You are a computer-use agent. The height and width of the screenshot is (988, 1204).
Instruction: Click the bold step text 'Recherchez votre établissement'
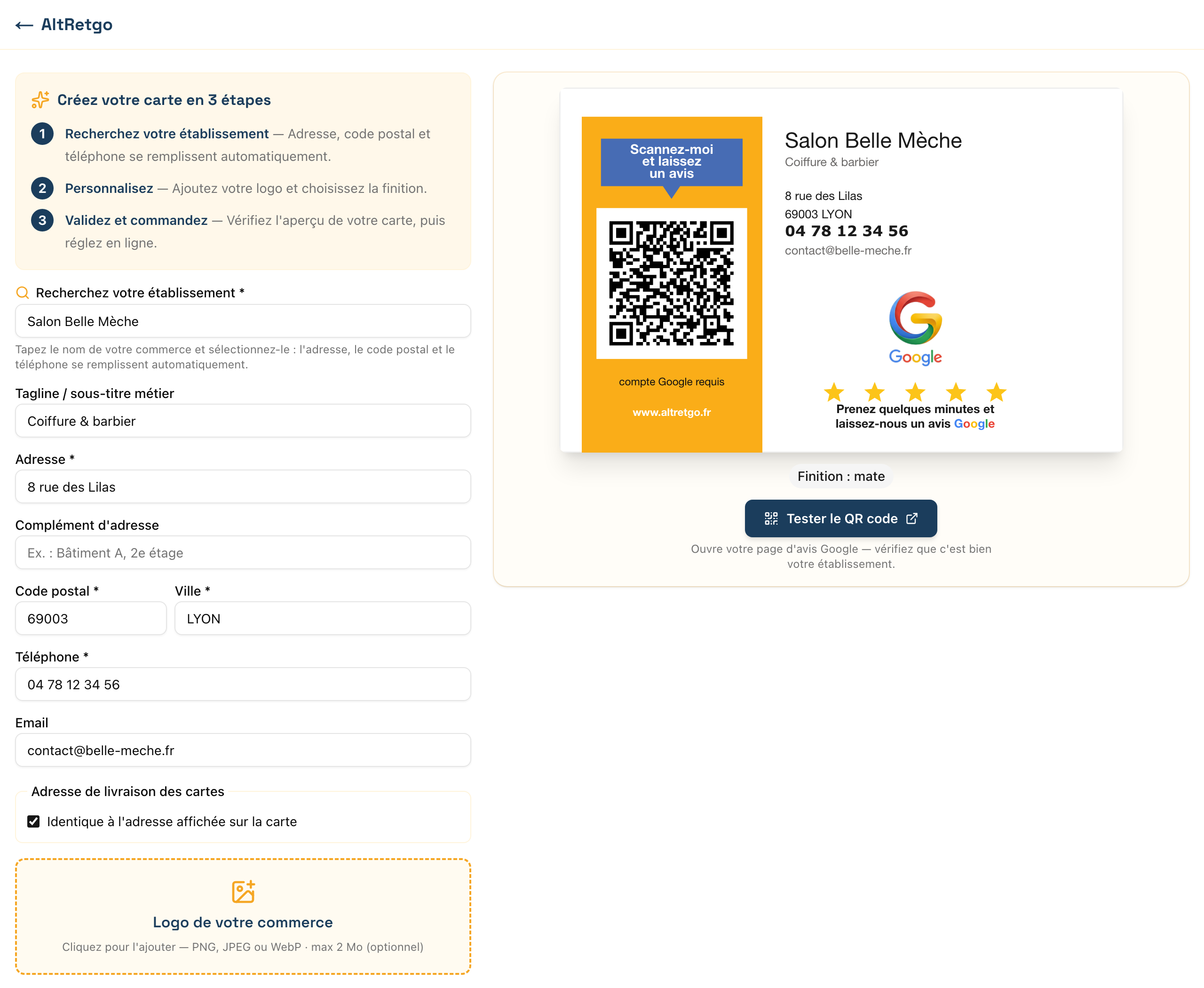click(166, 134)
